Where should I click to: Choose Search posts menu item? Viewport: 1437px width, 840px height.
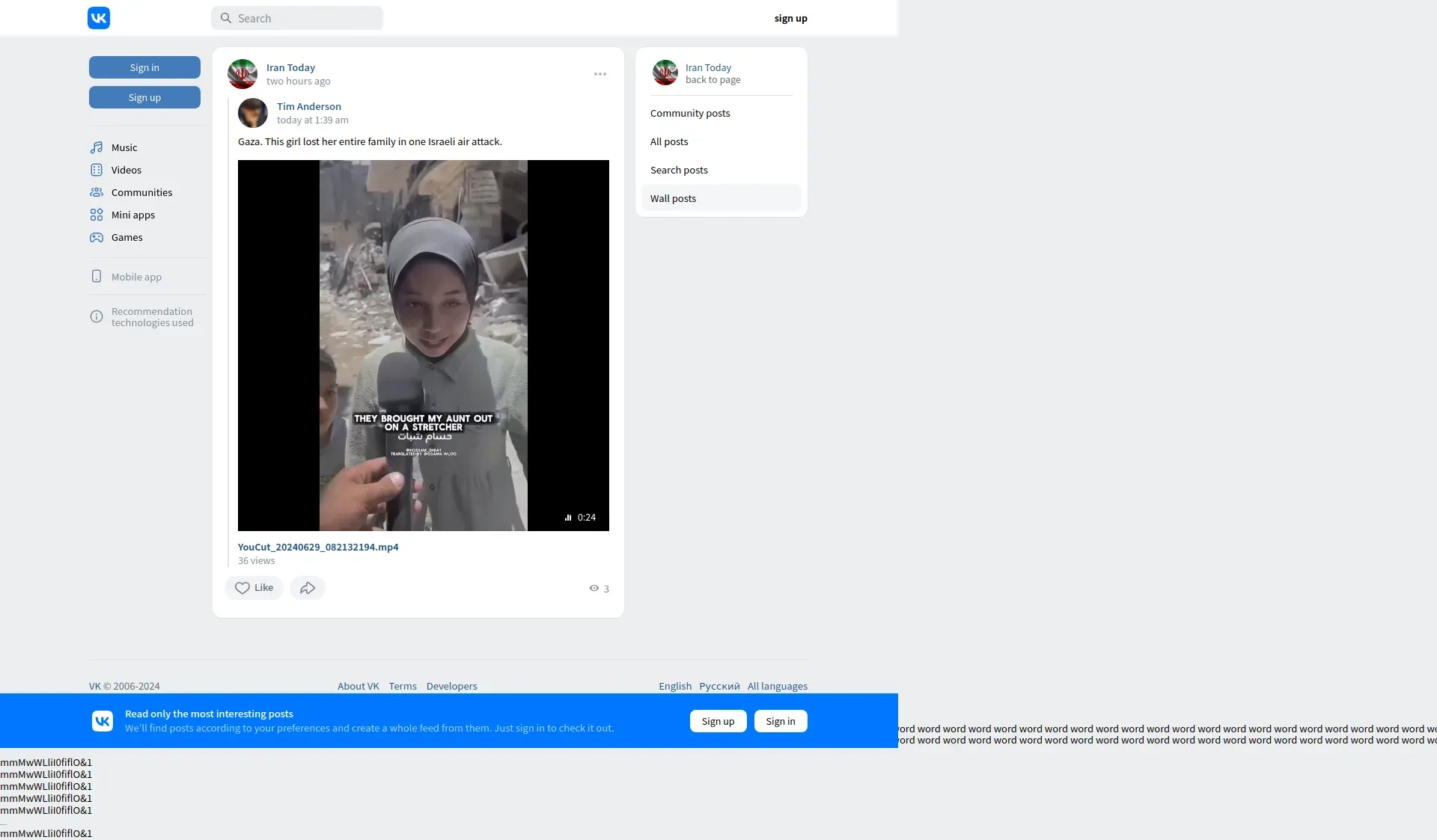pos(678,170)
